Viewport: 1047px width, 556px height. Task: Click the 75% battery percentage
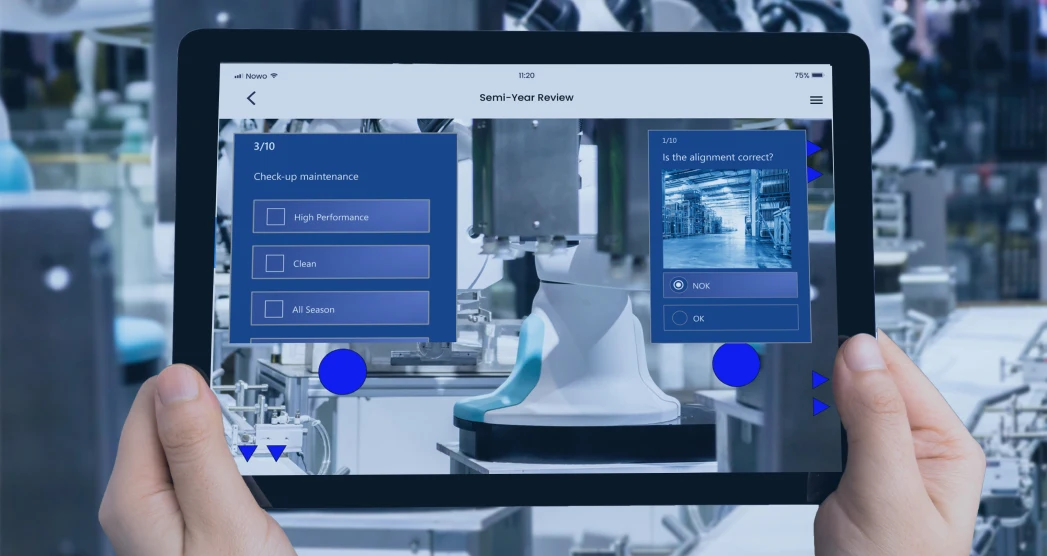tap(801, 75)
